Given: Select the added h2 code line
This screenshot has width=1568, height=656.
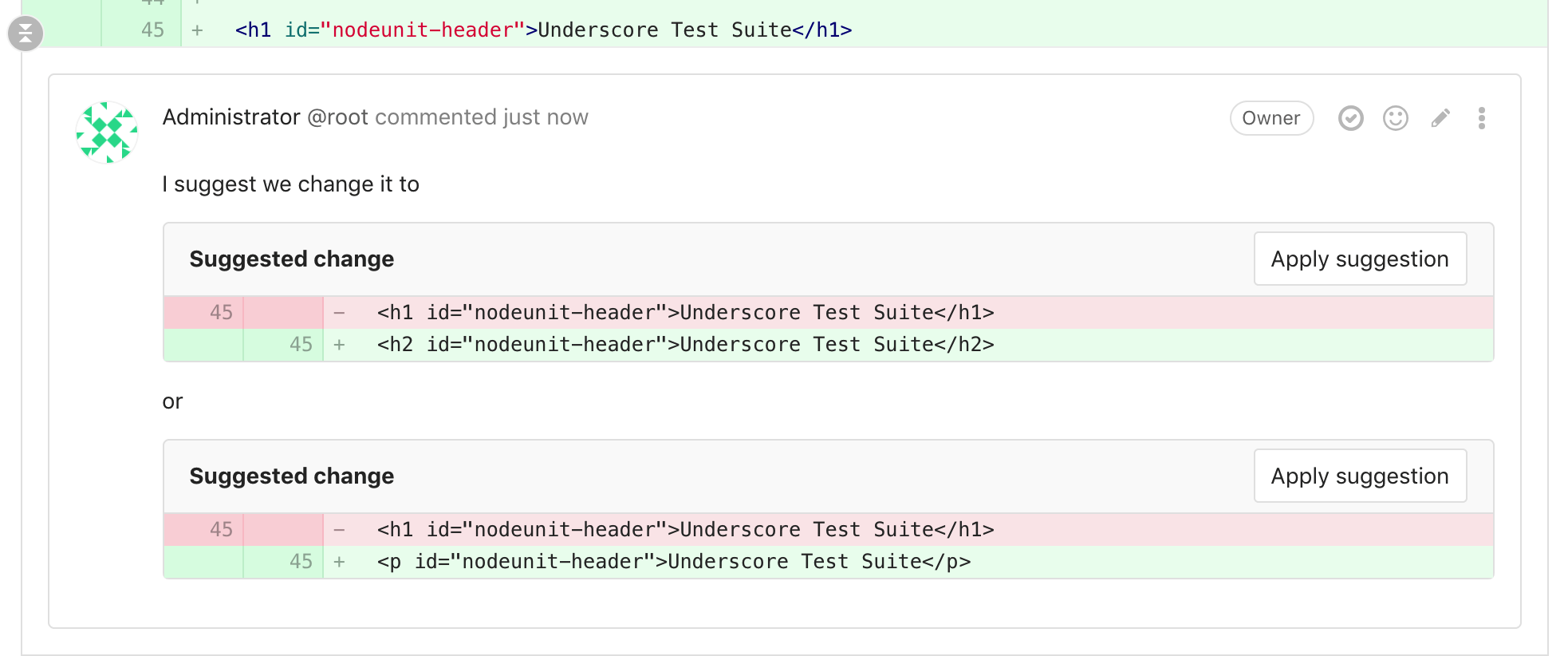Looking at the screenshot, I should 685,345.
